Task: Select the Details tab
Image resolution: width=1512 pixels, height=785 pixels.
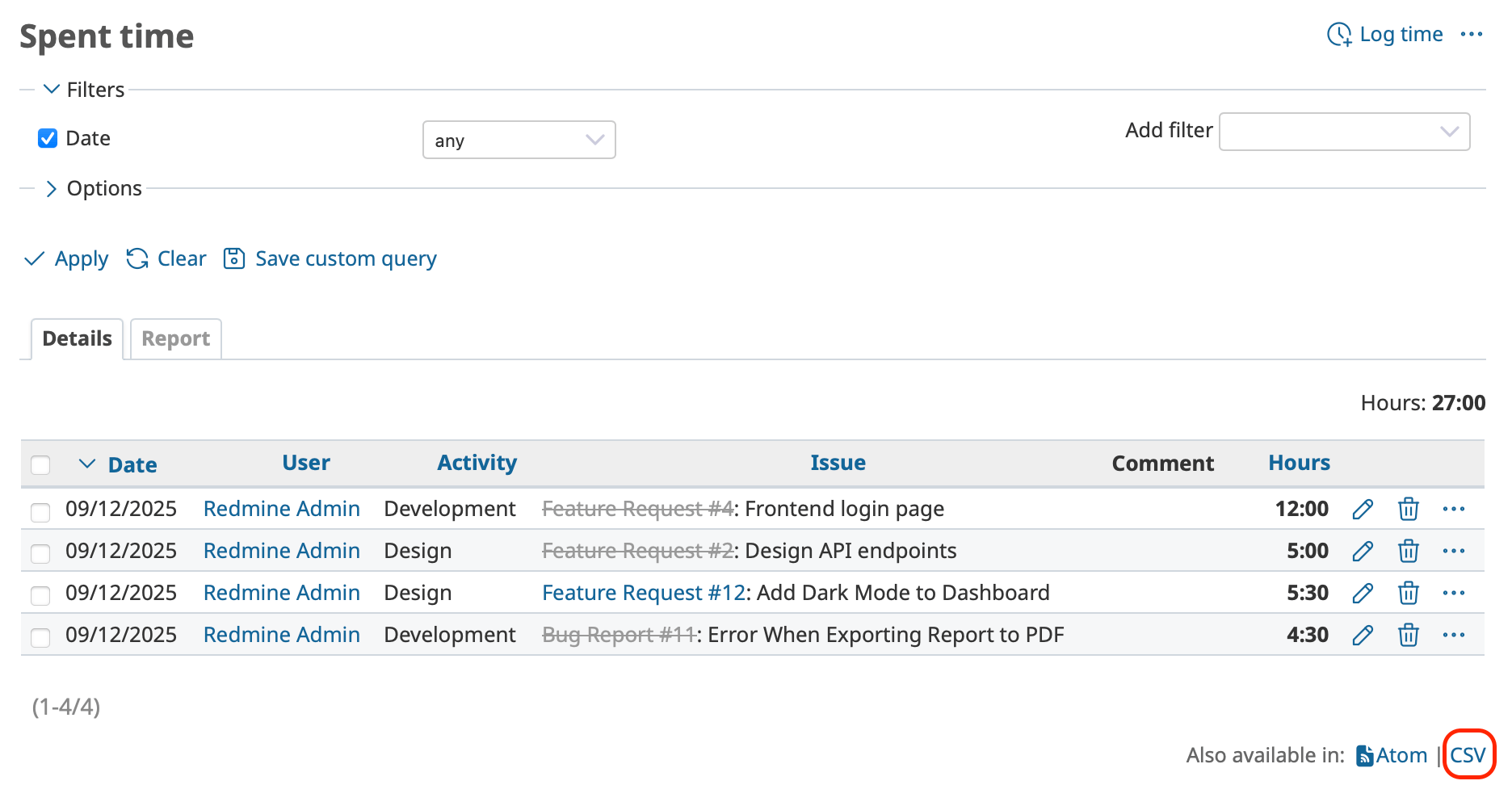Action: coord(77,339)
